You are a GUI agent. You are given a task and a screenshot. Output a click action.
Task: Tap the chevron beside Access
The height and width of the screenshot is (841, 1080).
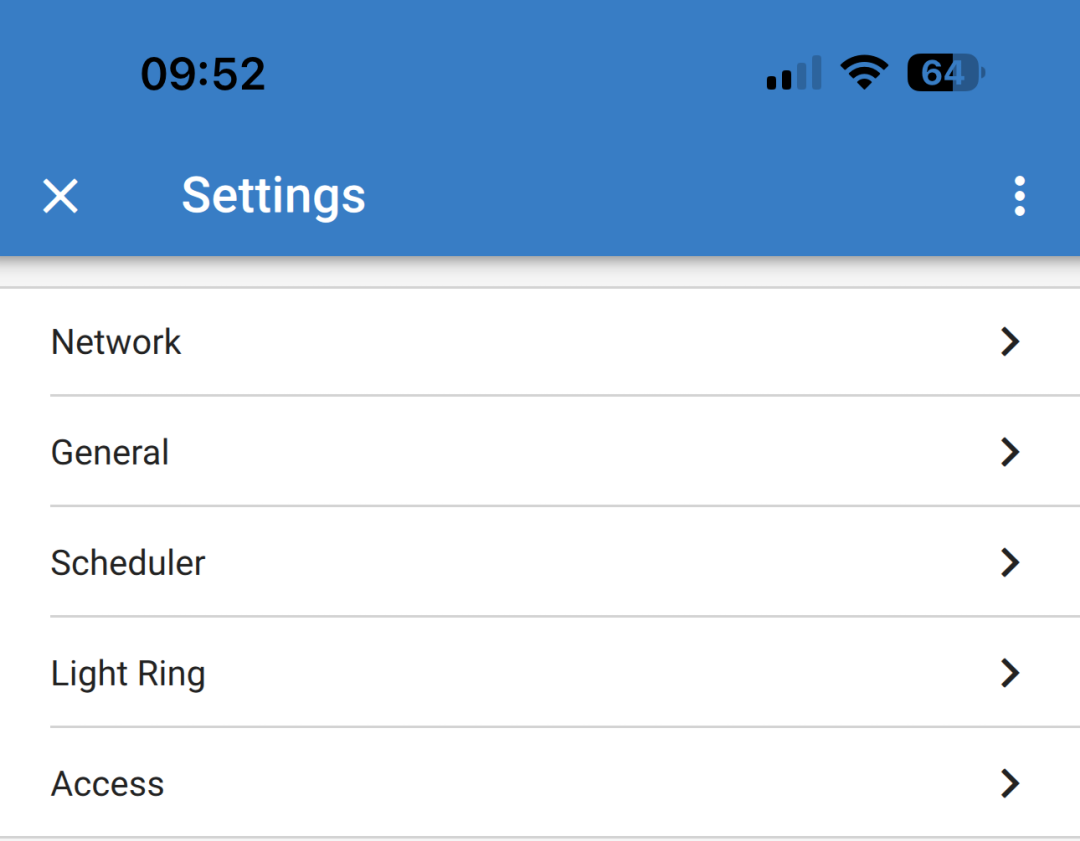tap(1010, 784)
